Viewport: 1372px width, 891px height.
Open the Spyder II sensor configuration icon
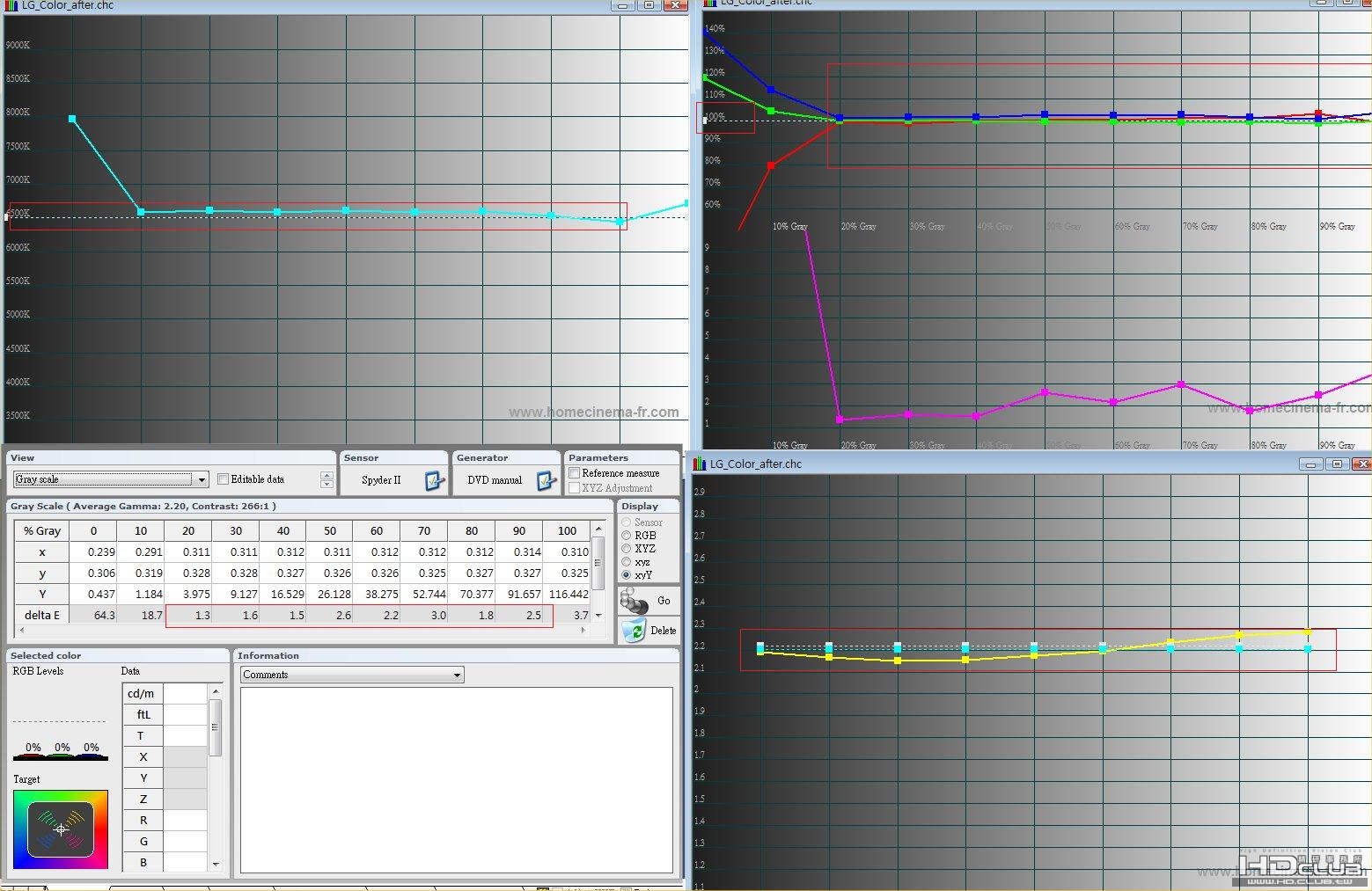[435, 480]
